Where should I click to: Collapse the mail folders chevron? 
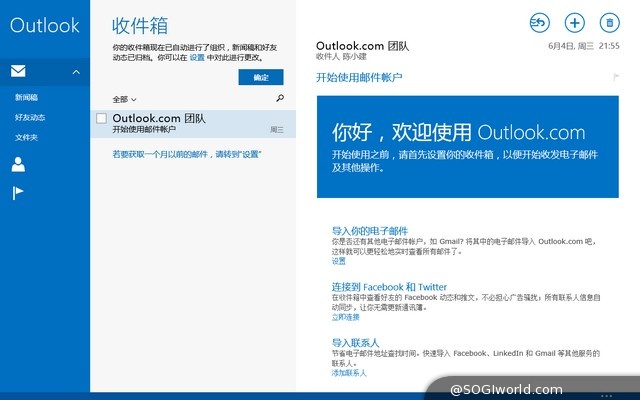[76, 72]
